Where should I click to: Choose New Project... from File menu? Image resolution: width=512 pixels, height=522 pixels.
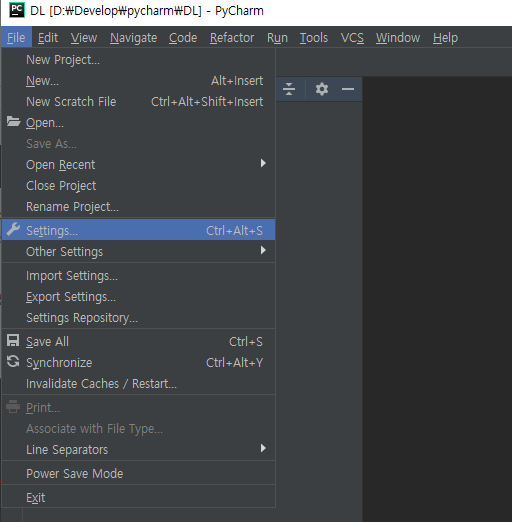coord(138,60)
